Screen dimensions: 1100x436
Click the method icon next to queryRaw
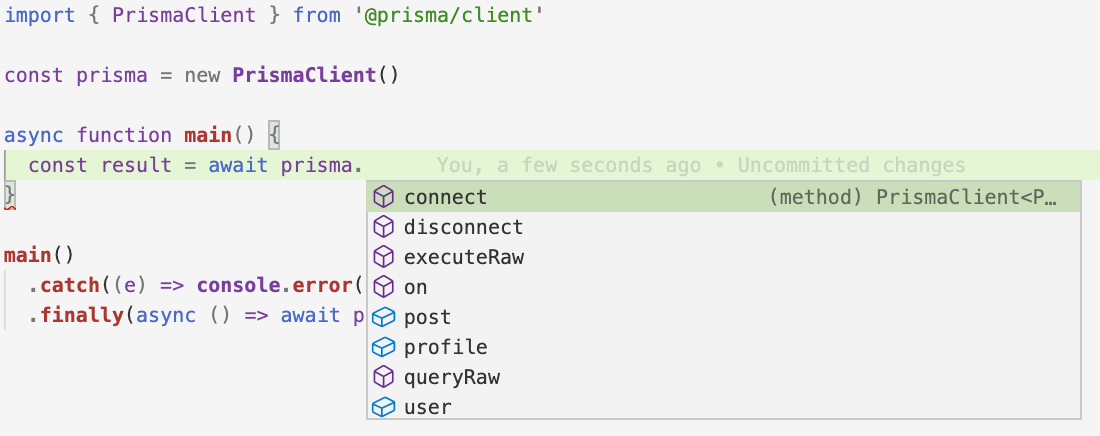pos(383,377)
